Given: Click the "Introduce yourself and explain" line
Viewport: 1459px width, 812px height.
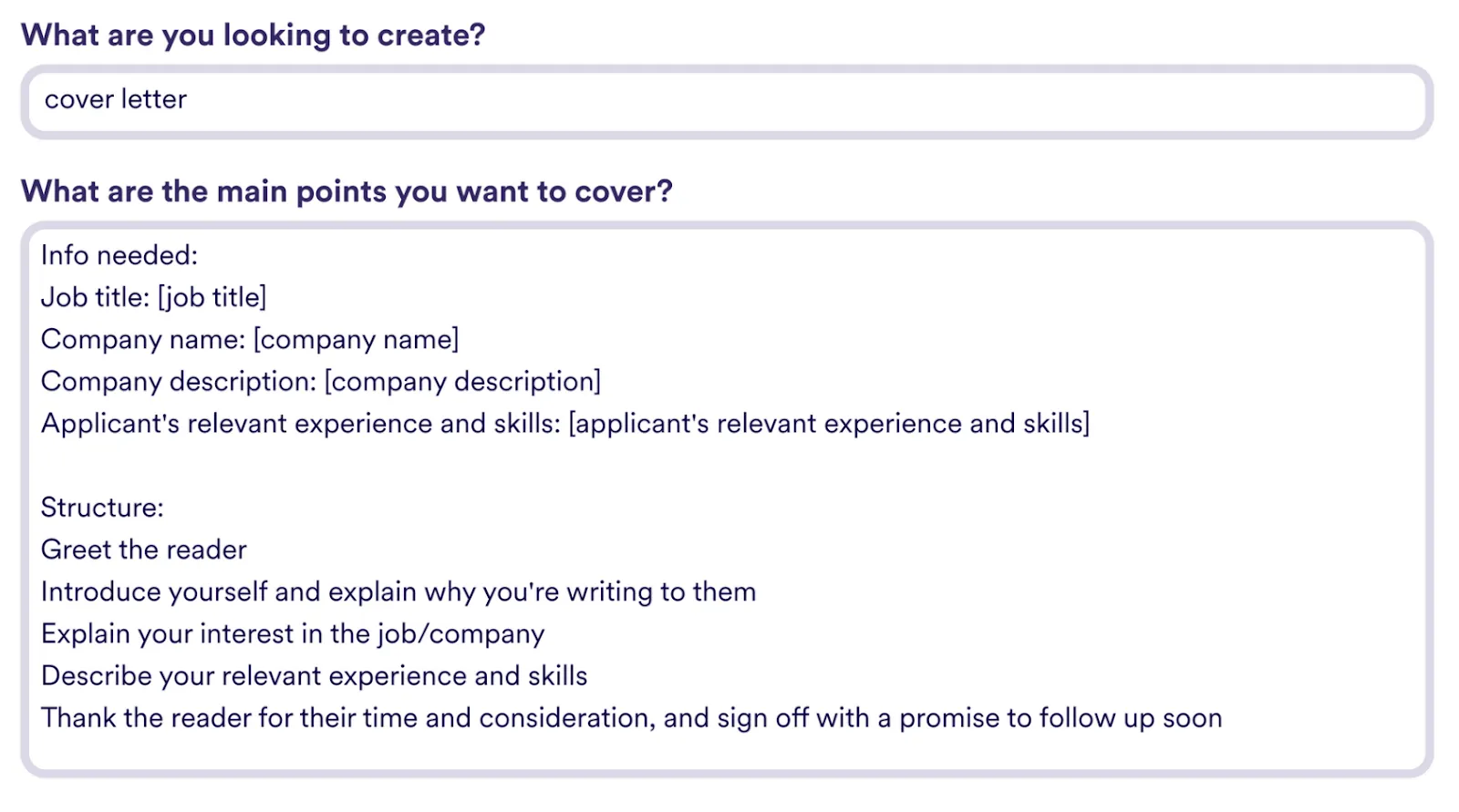Looking at the screenshot, I should tap(398, 592).
